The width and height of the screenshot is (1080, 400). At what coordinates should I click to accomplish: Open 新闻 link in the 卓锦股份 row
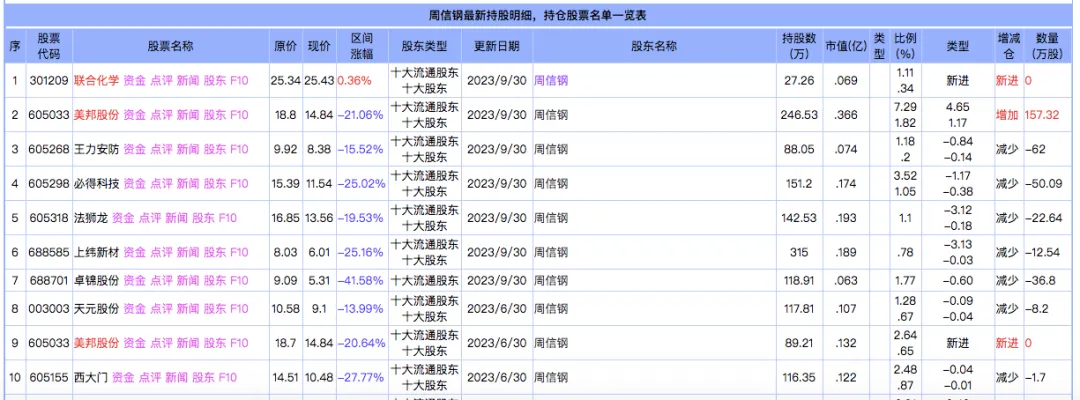click(188, 280)
